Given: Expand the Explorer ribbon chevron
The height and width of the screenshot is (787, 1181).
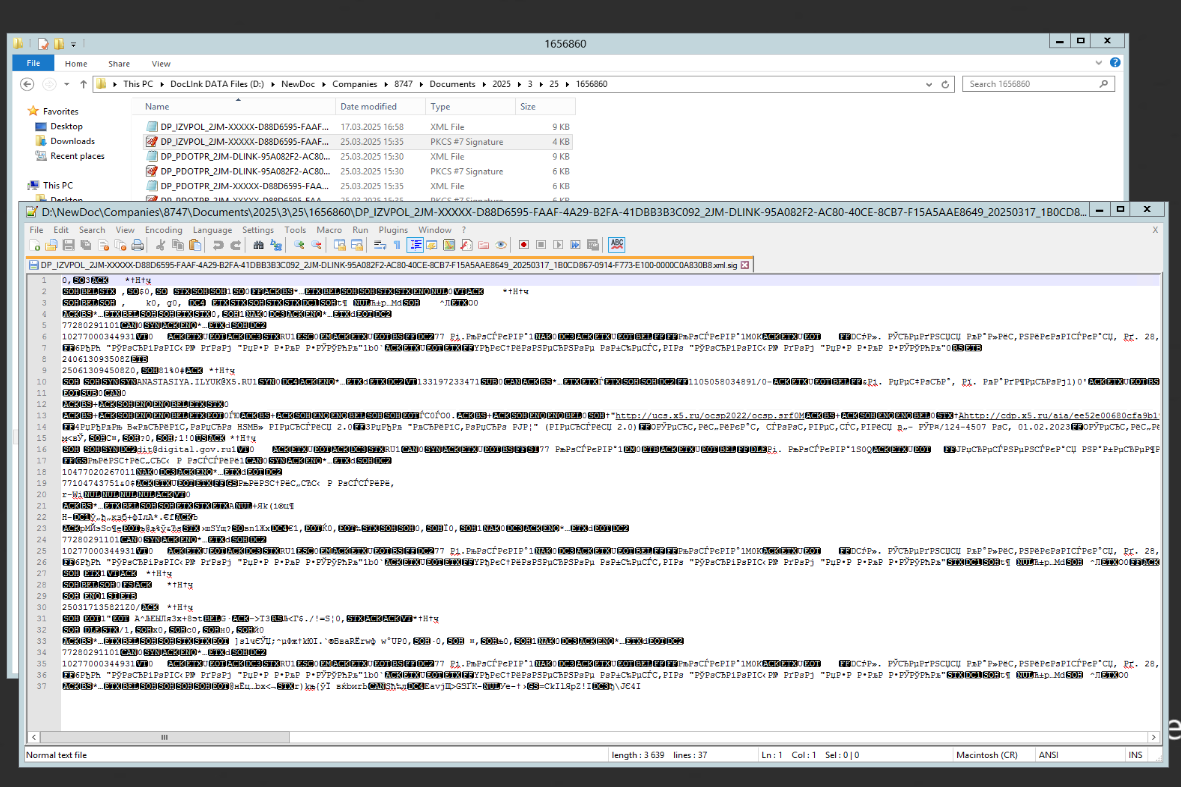Looking at the screenshot, I should [1099, 63].
